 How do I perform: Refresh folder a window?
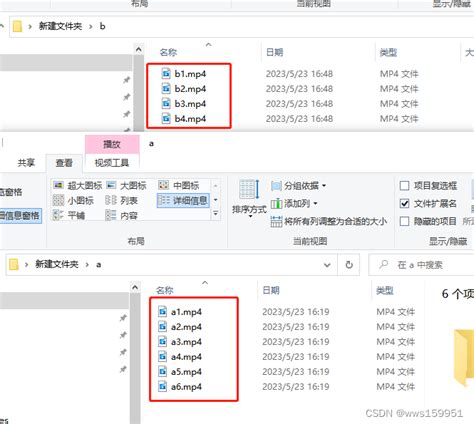pyautogui.click(x=349, y=265)
